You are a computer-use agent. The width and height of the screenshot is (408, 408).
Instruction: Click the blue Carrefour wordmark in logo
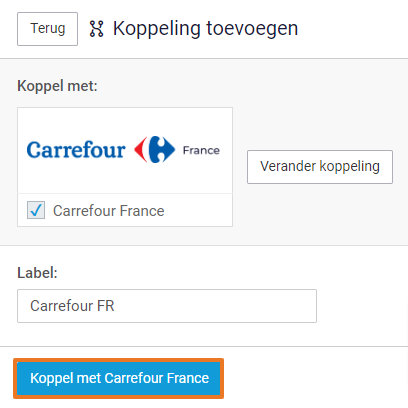pos(76,150)
